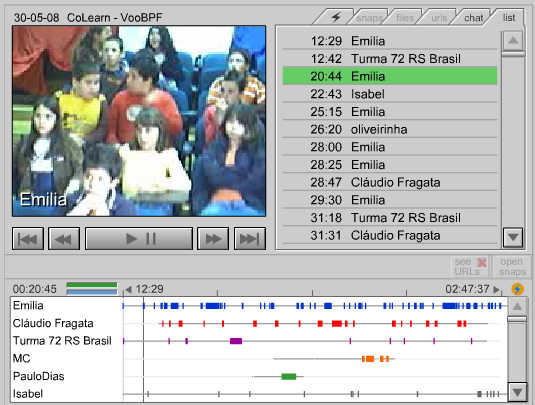Select Isabel row in timeline names

click(28, 394)
